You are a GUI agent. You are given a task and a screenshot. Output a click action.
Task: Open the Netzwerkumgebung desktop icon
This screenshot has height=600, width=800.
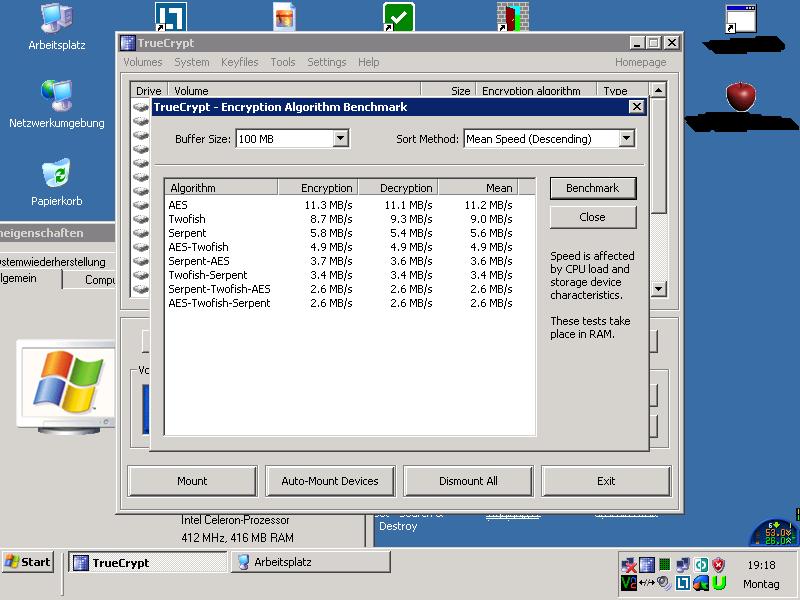pyautogui.click(x=57, y=105)
